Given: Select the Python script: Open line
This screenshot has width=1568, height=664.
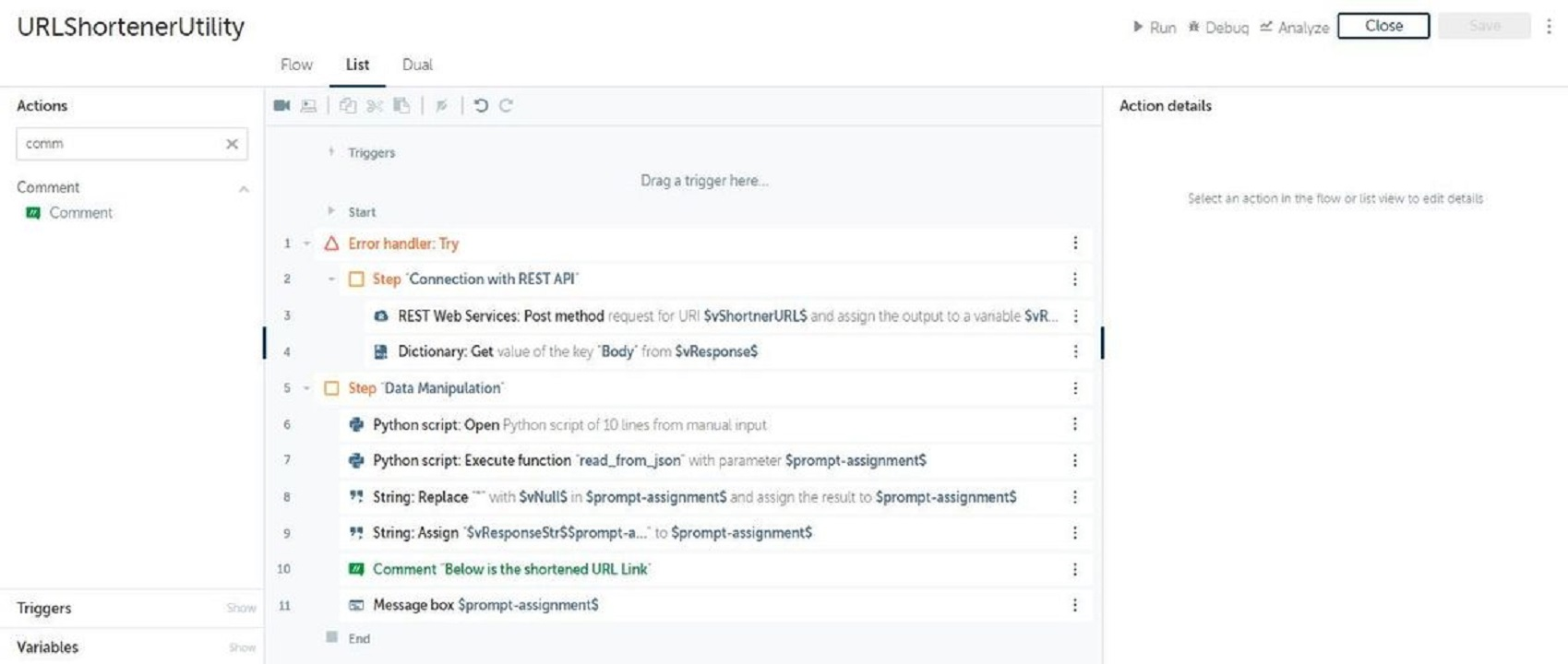Looking at the screenshot, I should tap(716, 424).
